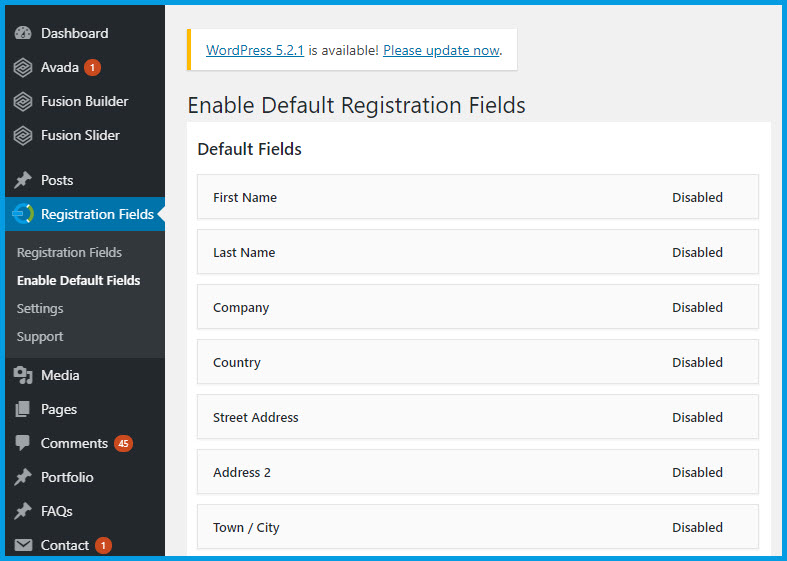Click the Pages icon in sidebar
The width and height of the screenshot is (787, 561).
23,409
